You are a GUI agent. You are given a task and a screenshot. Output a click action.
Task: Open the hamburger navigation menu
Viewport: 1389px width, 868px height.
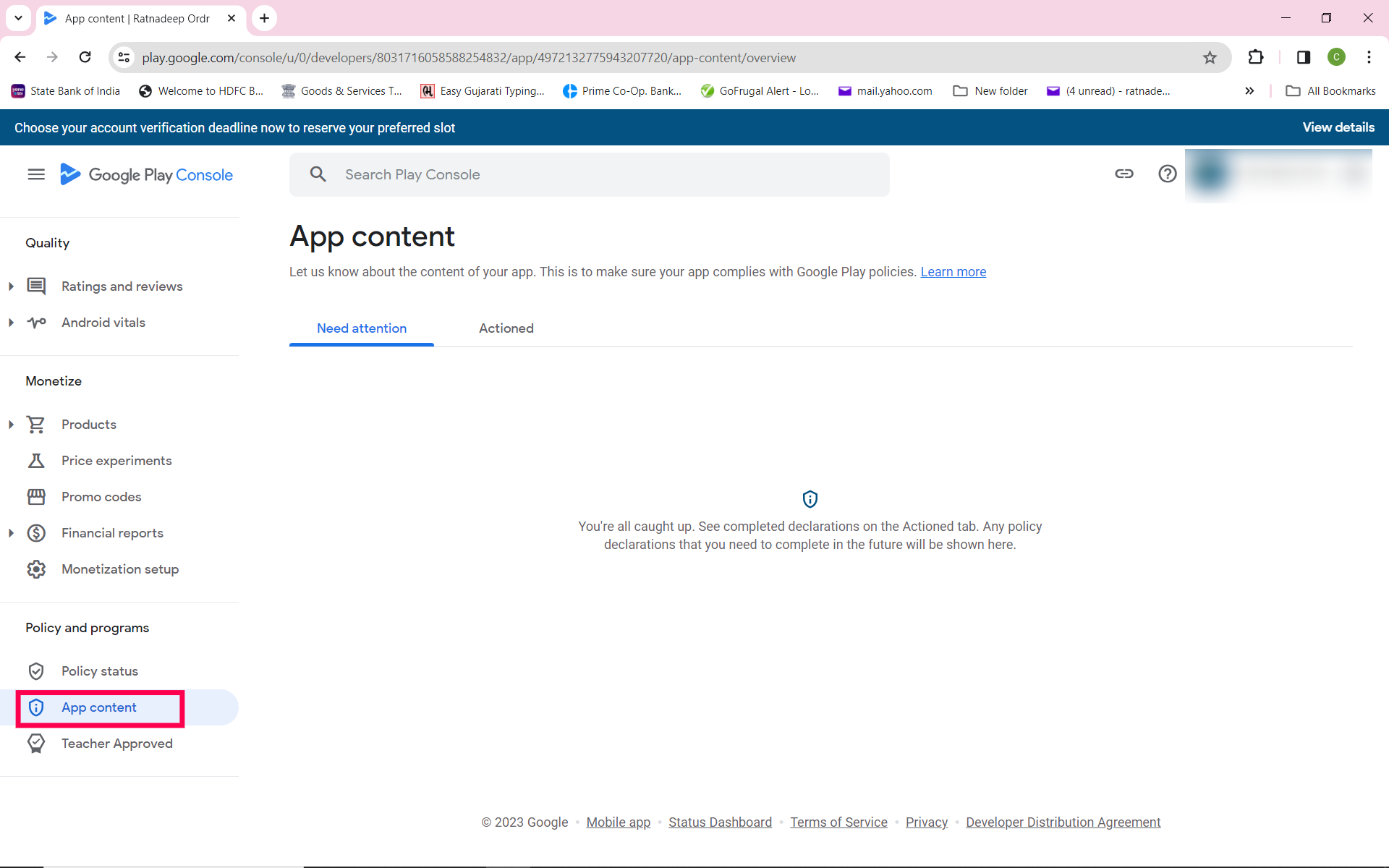point(36,174)
